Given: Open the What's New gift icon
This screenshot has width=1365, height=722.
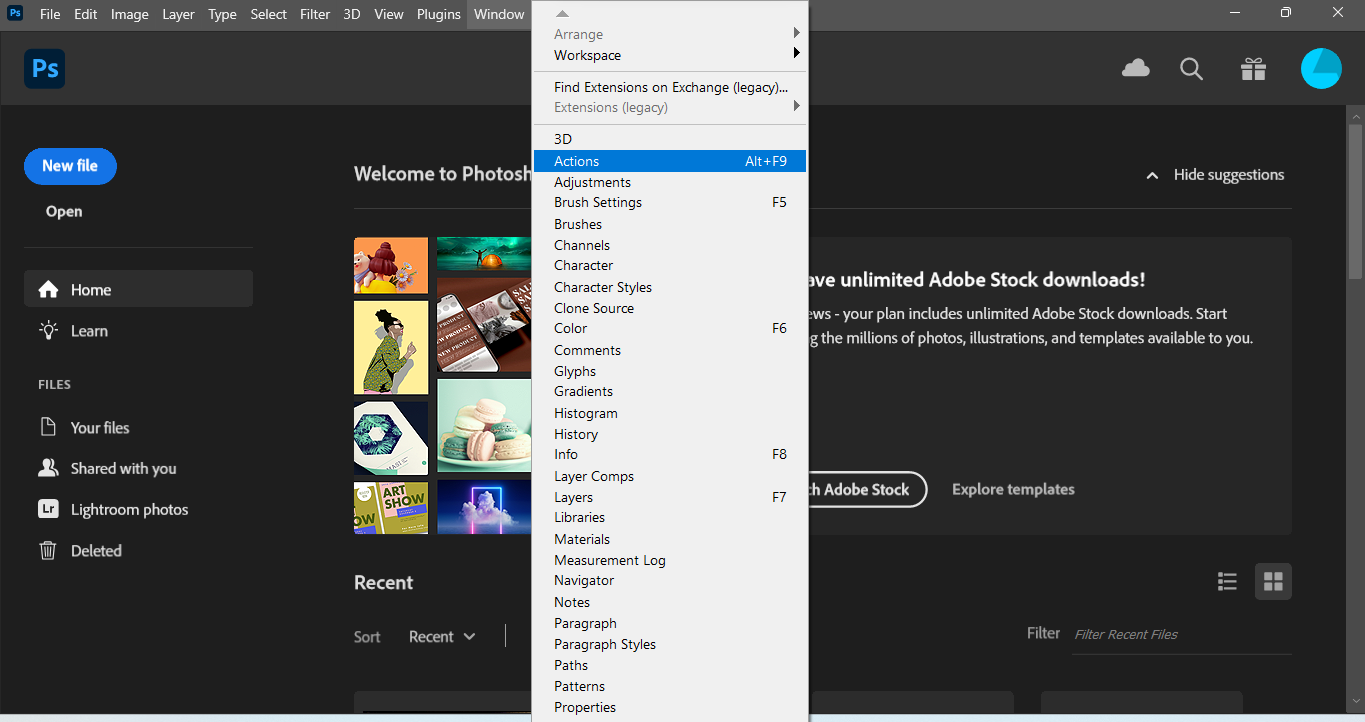Looking at the screenshot, I should [1253, 69].
